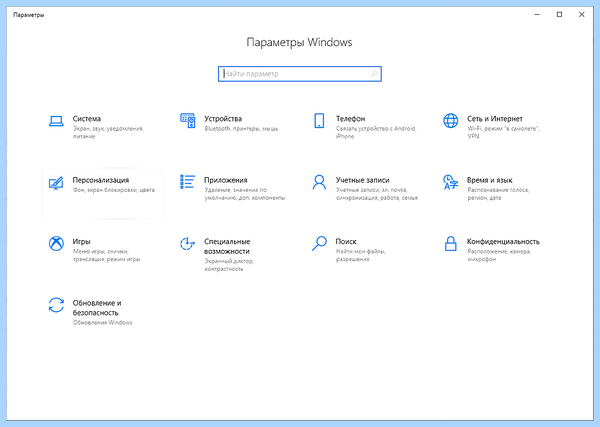The image size is (600, 427).
Task: Click 'Wi-Fi, режим "в самолете", VPN' text
Action: click(503, 132)
